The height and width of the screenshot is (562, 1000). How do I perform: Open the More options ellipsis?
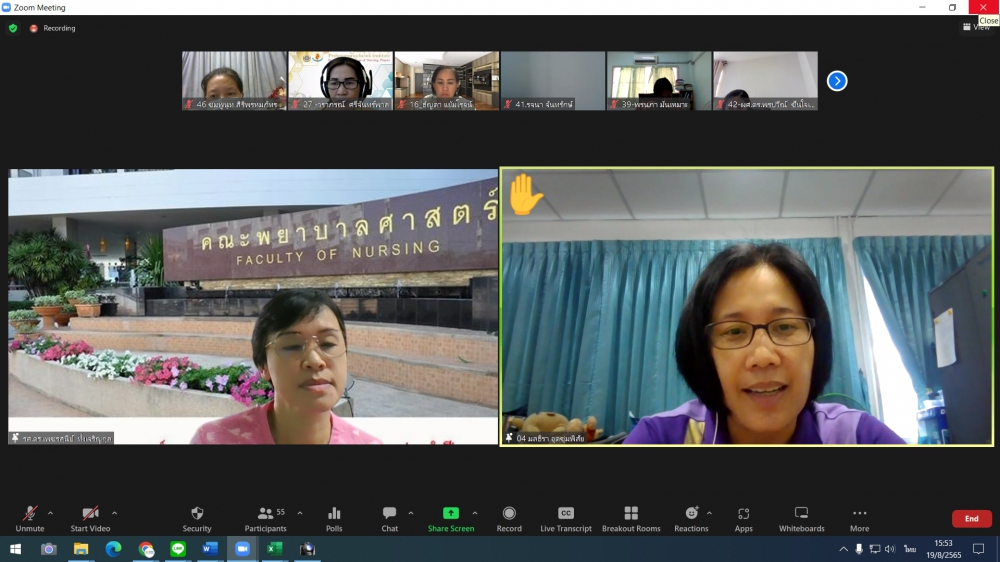point(859,513)
